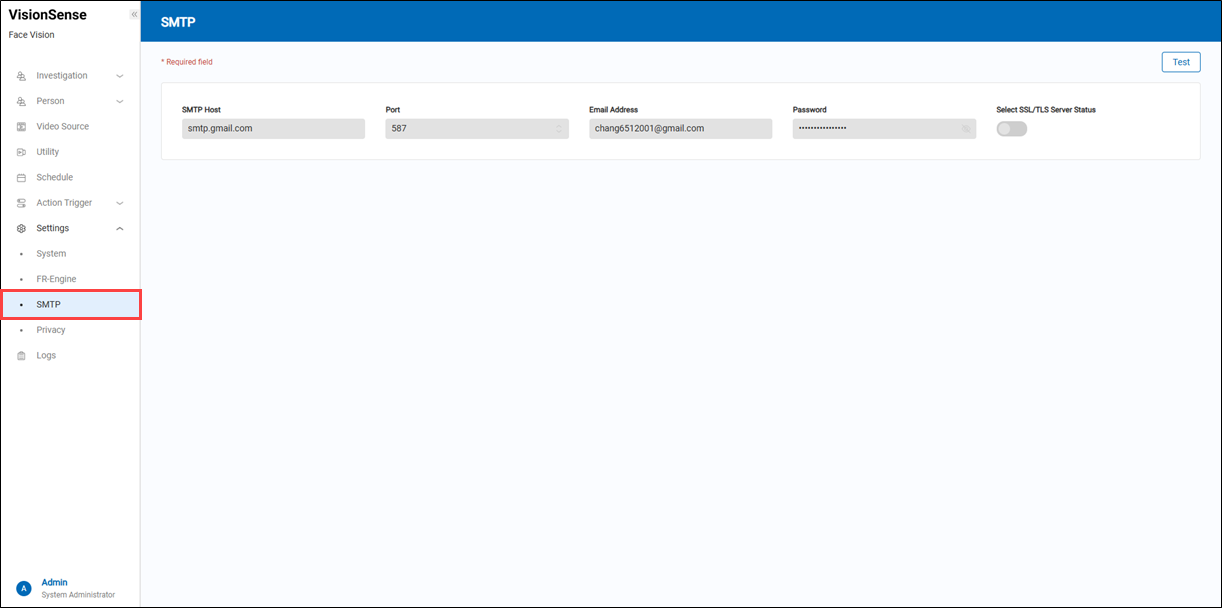Click inside the SMTP Host field
1222x608 pixels.
click(273, 128)
